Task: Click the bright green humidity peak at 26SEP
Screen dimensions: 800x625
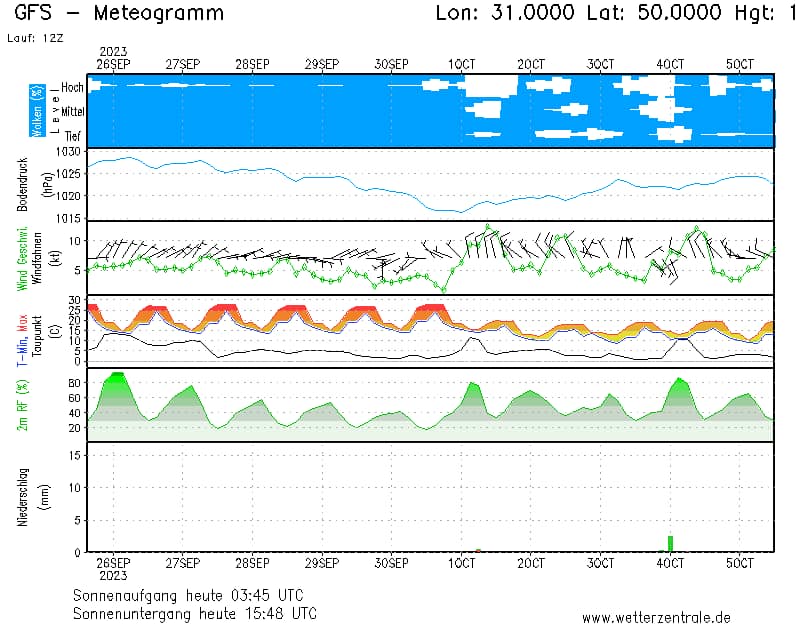Action: click(117, 378)
